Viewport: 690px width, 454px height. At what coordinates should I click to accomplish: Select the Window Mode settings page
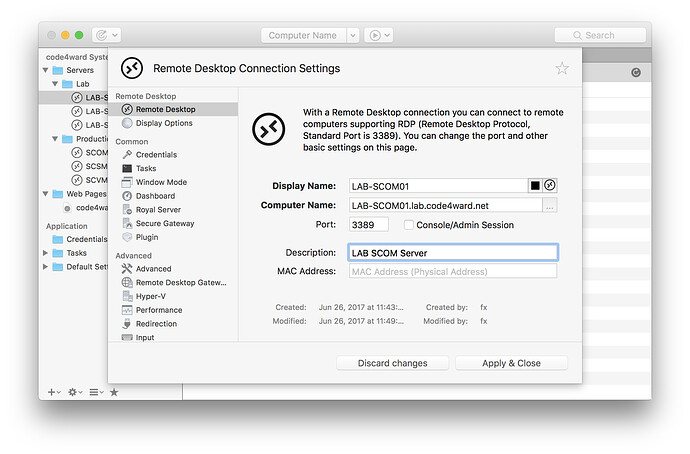coord(161,183)
